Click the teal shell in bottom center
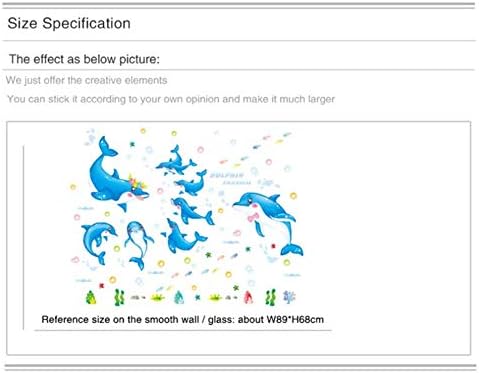479x373 pixels. [x=179, y=297]
